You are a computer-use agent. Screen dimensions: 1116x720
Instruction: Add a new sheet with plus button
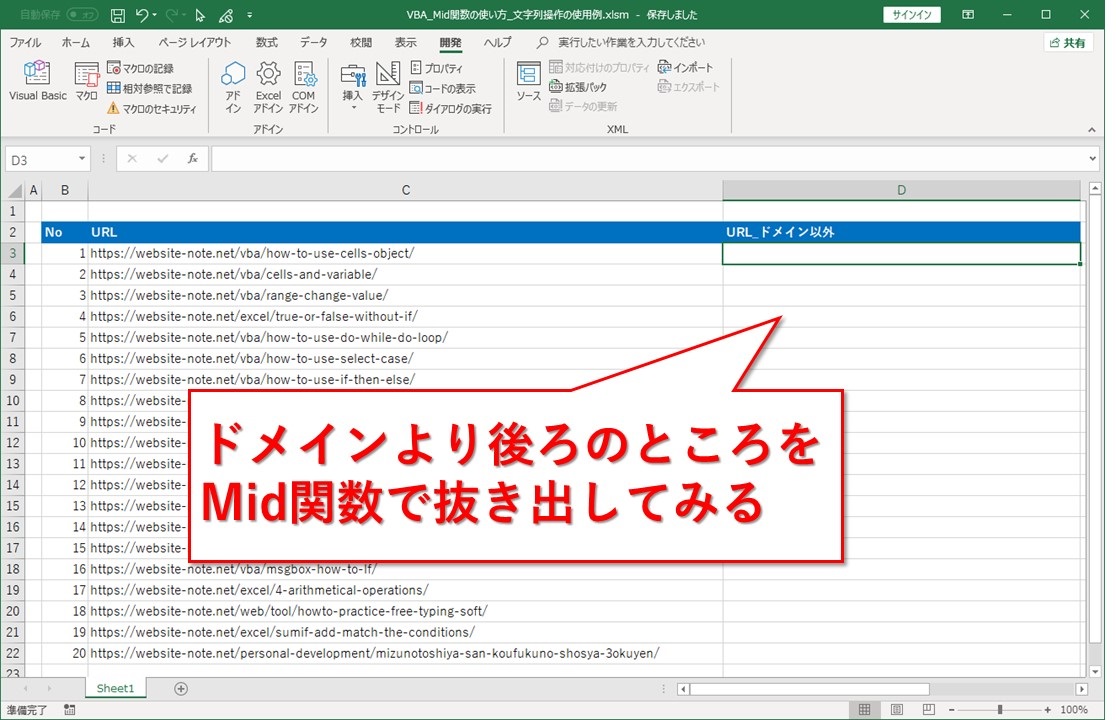click(x=181, y=688)
